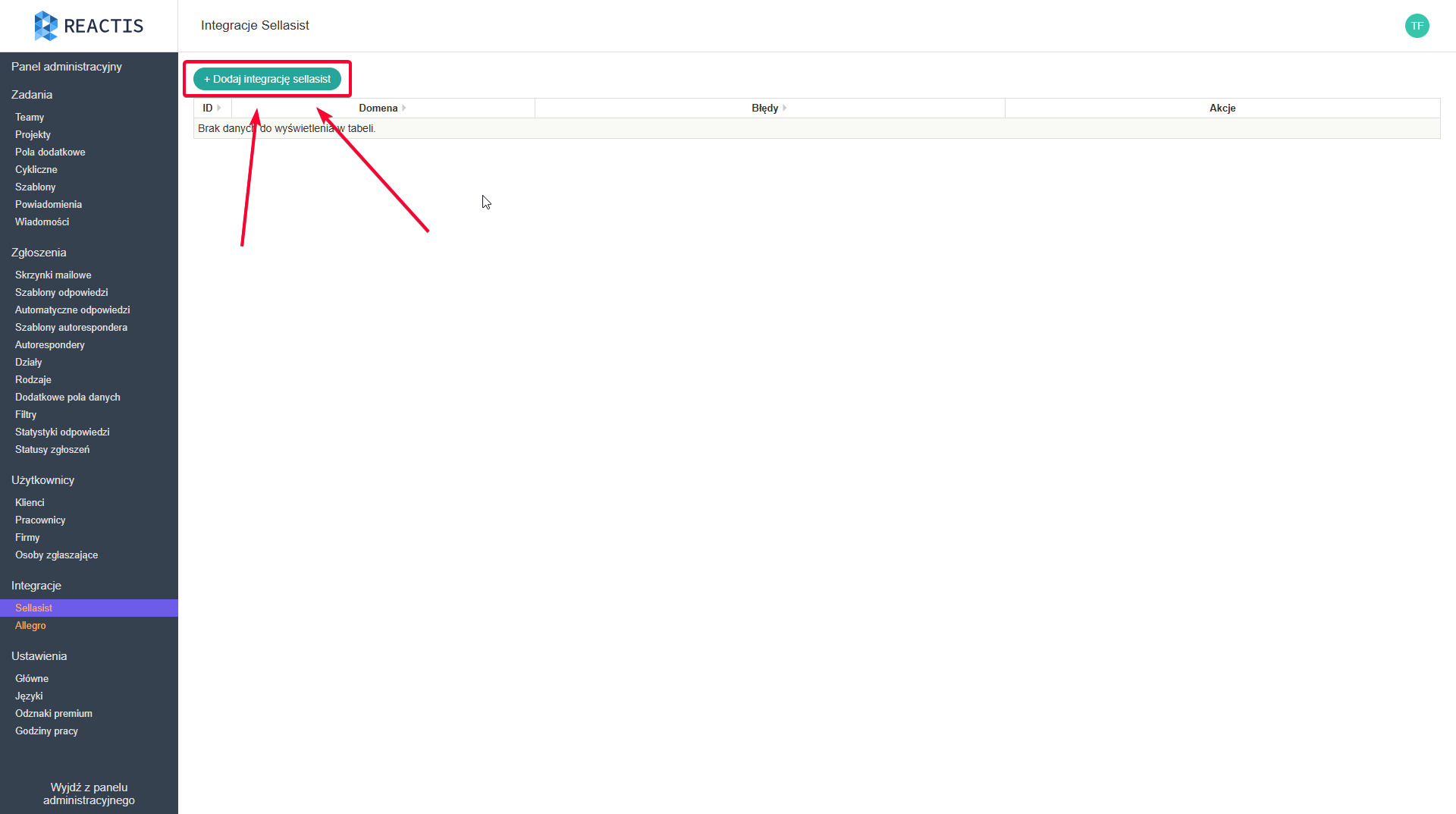Sort table by Domena column arrow
This screenshot has width=1456, height=814.
(404, 108)
